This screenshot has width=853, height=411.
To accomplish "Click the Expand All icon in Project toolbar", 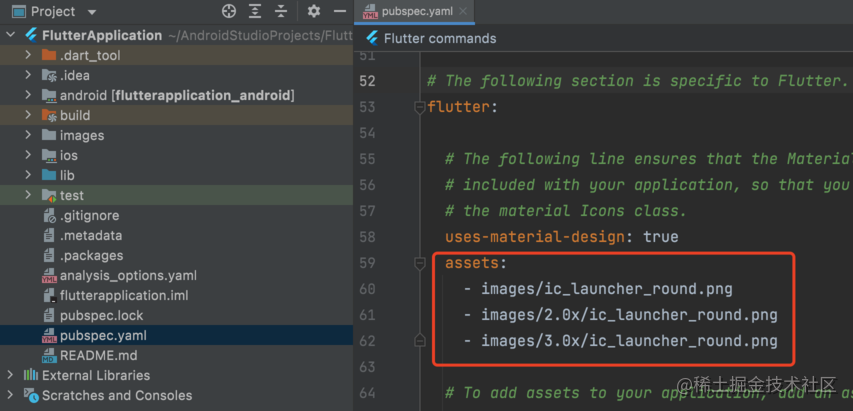I will 255,11.
